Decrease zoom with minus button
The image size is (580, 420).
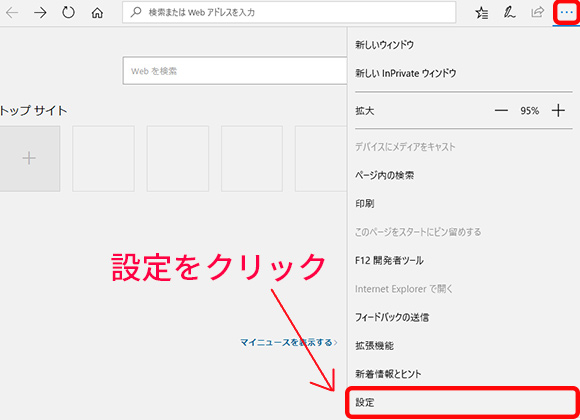coord(501,111)
